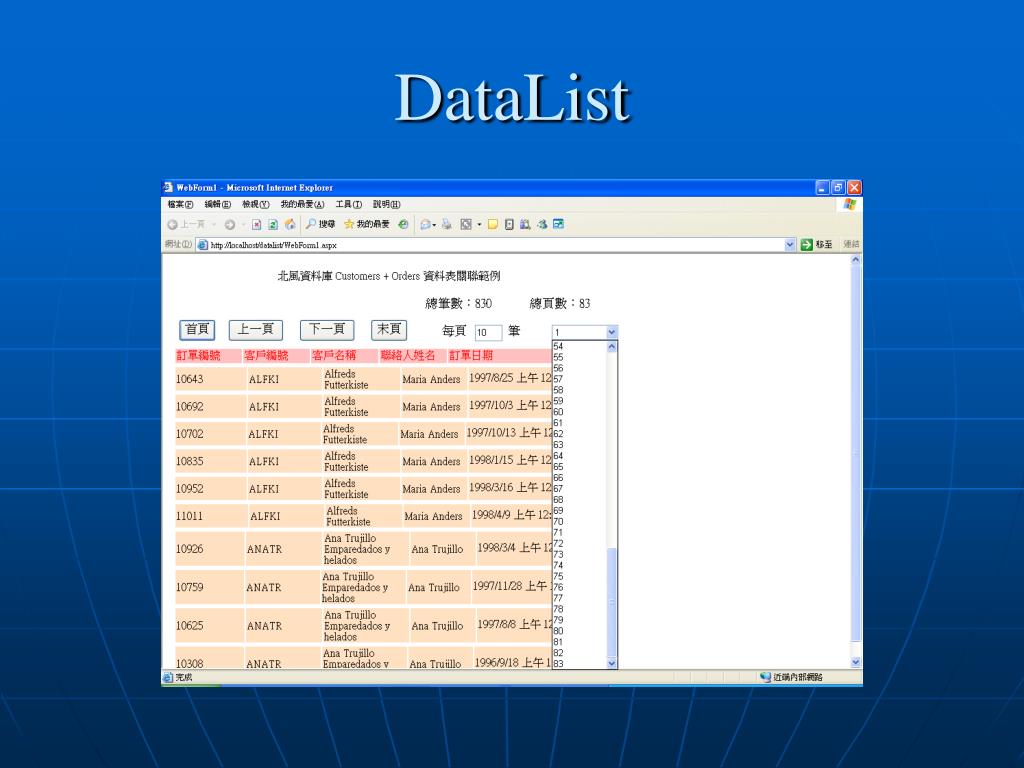This screenshot has height=768, width=1024.
Task: Go to the Home page icon
Action: pos(290,224)
